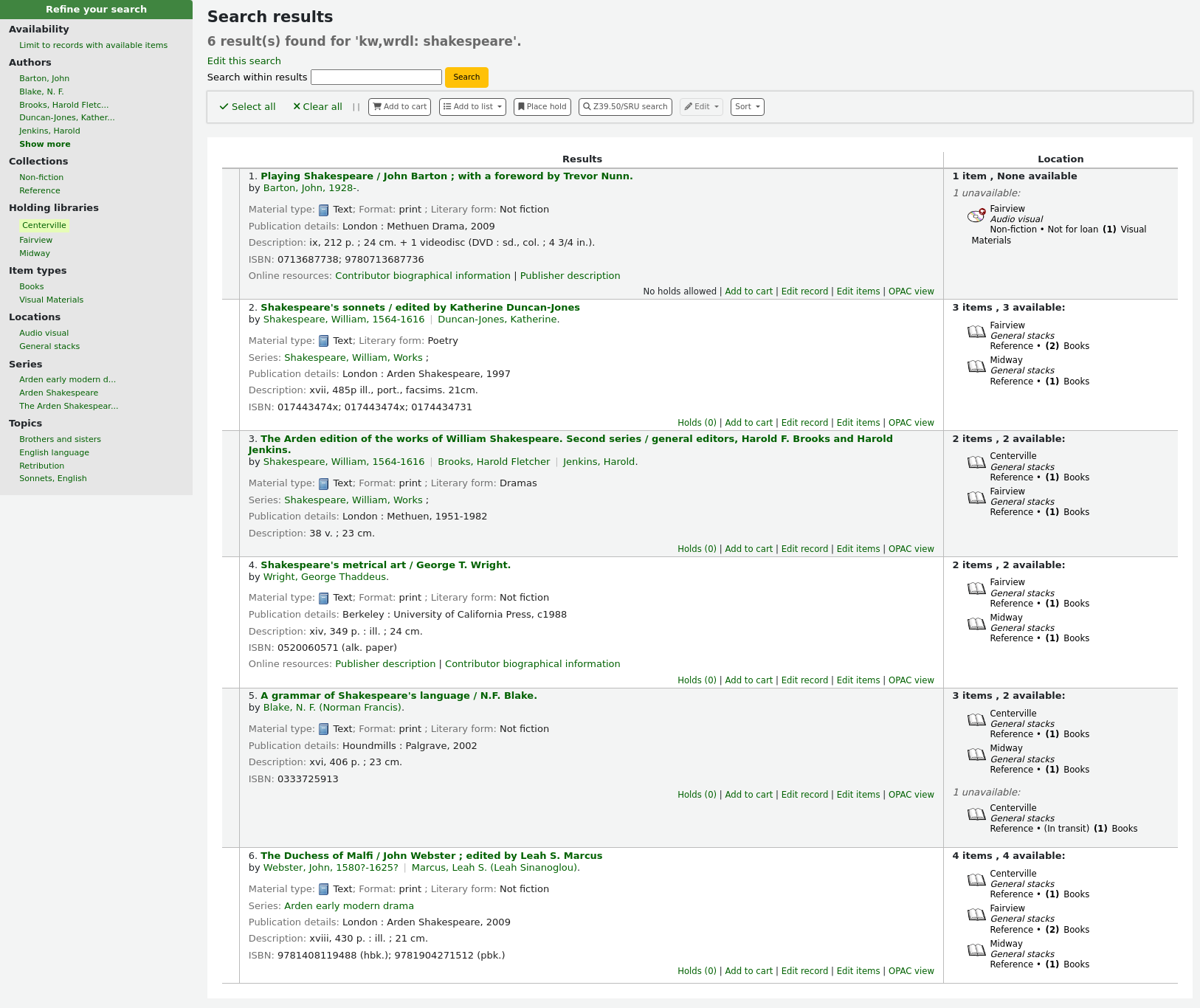This screenshot has height=1008, width=1200.
Task: Click the Search within results field
Action: pyautogui.click(x=376, y=77)
